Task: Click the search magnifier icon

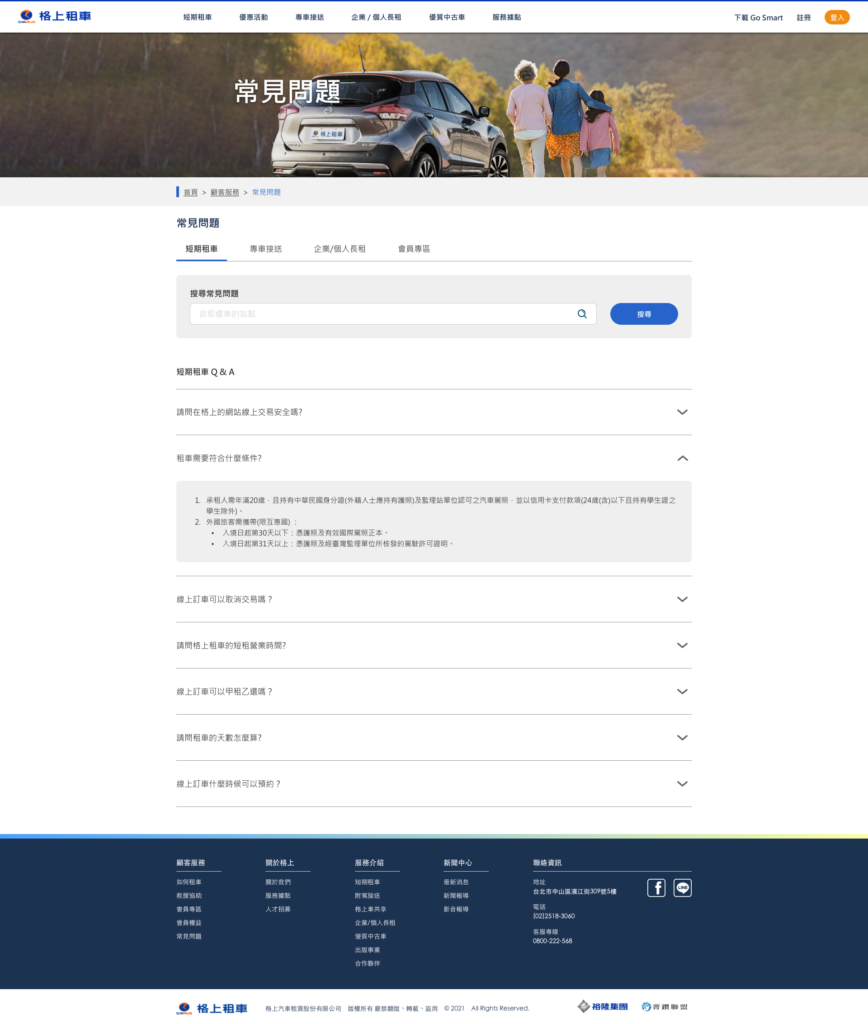Action: point(582,314)
